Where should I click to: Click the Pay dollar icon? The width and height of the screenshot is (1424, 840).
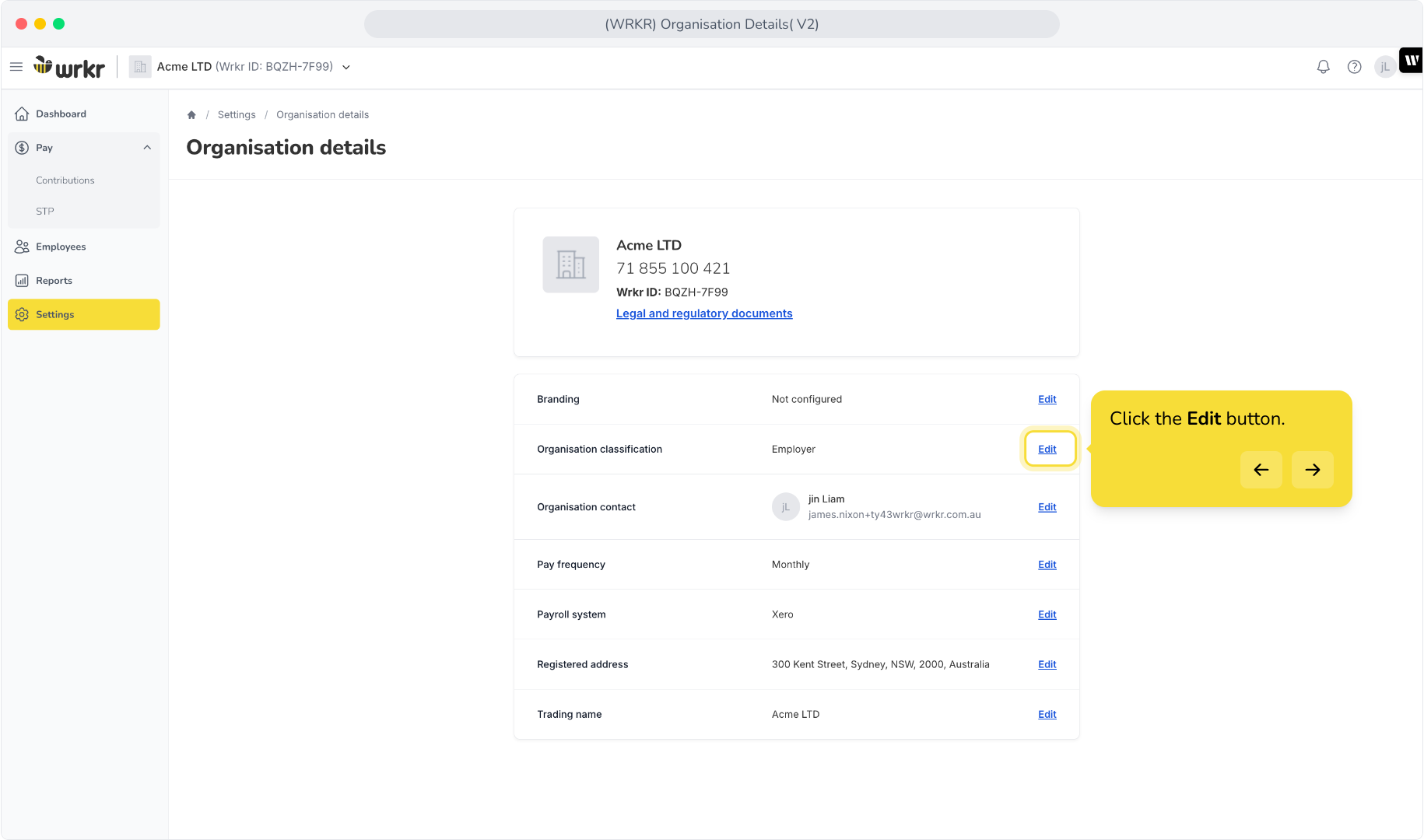click(x=22, y=148)
